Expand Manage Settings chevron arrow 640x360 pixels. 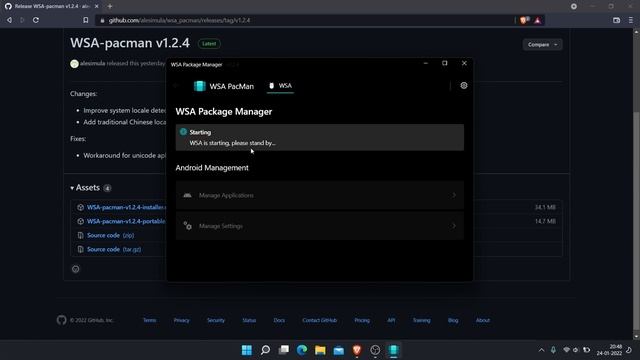point(453,226)
